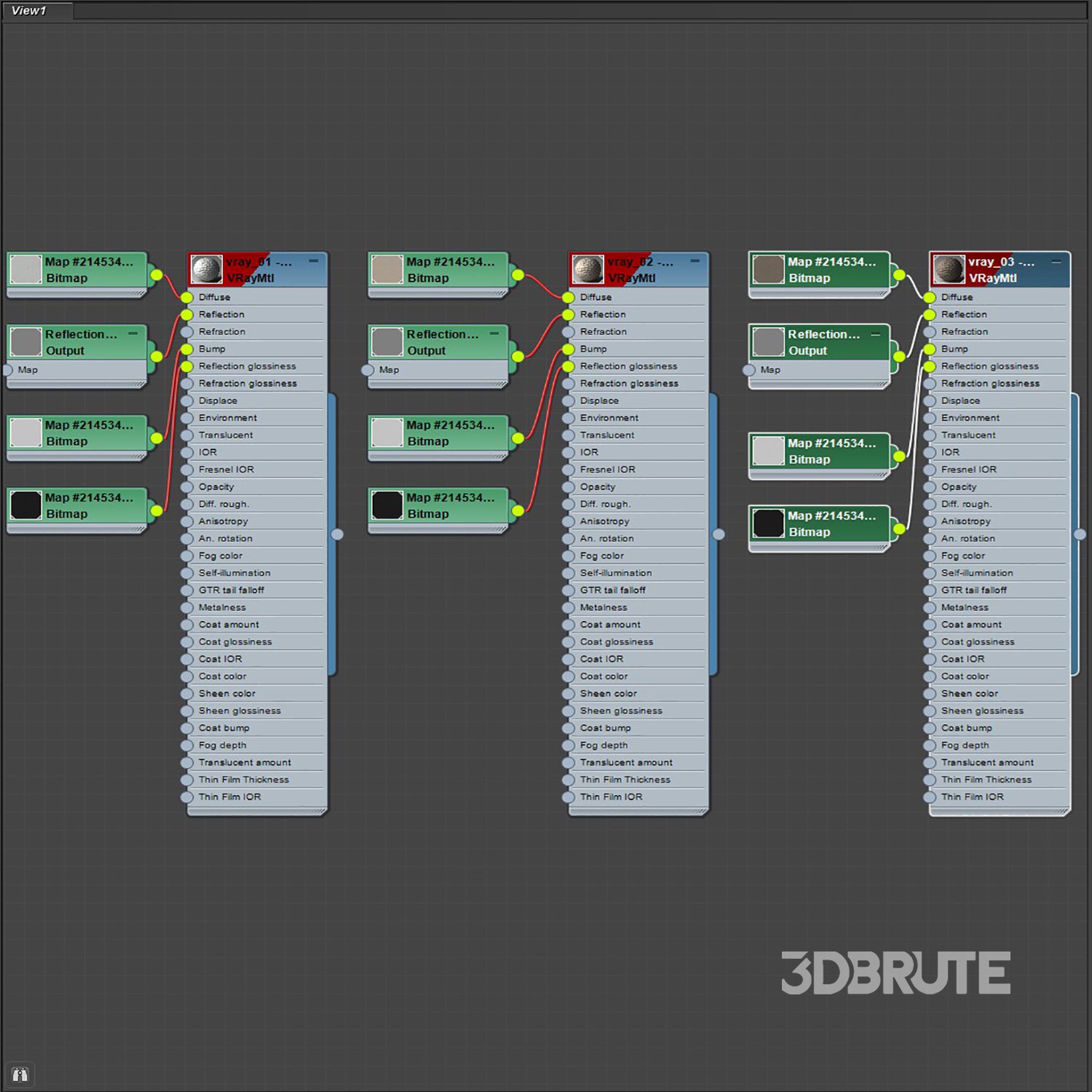This screenshot has width=1092, height=1092.
Task: Click the vray_01 material sphere preview
Action: point(207,269)
